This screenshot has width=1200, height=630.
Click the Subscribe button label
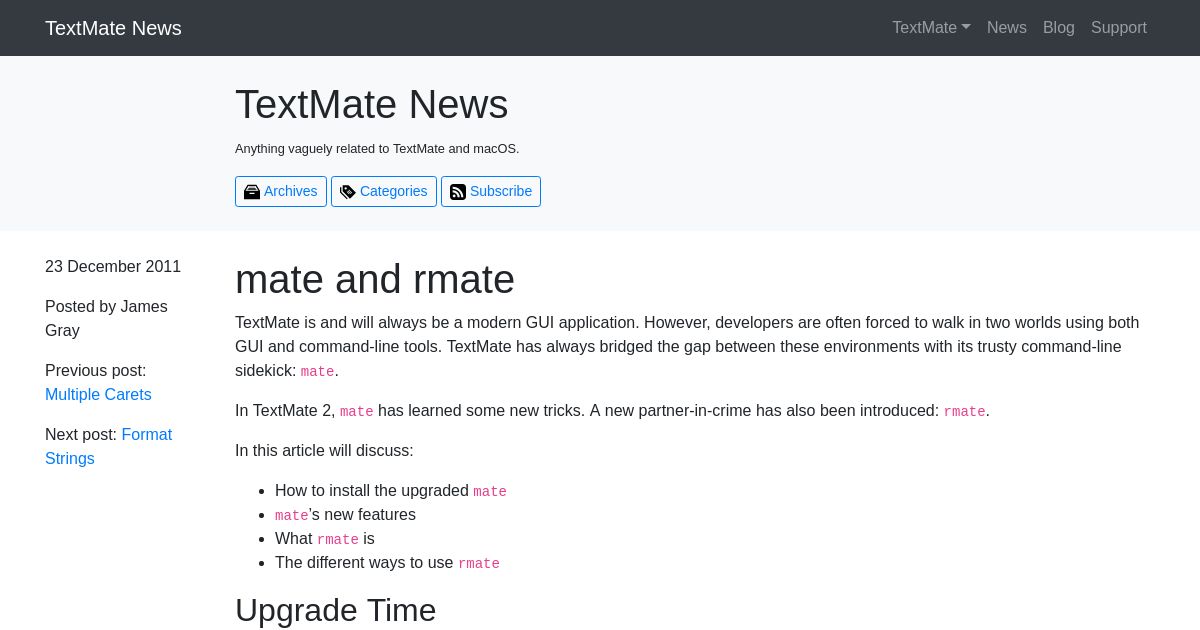click(x=501, y=191)
